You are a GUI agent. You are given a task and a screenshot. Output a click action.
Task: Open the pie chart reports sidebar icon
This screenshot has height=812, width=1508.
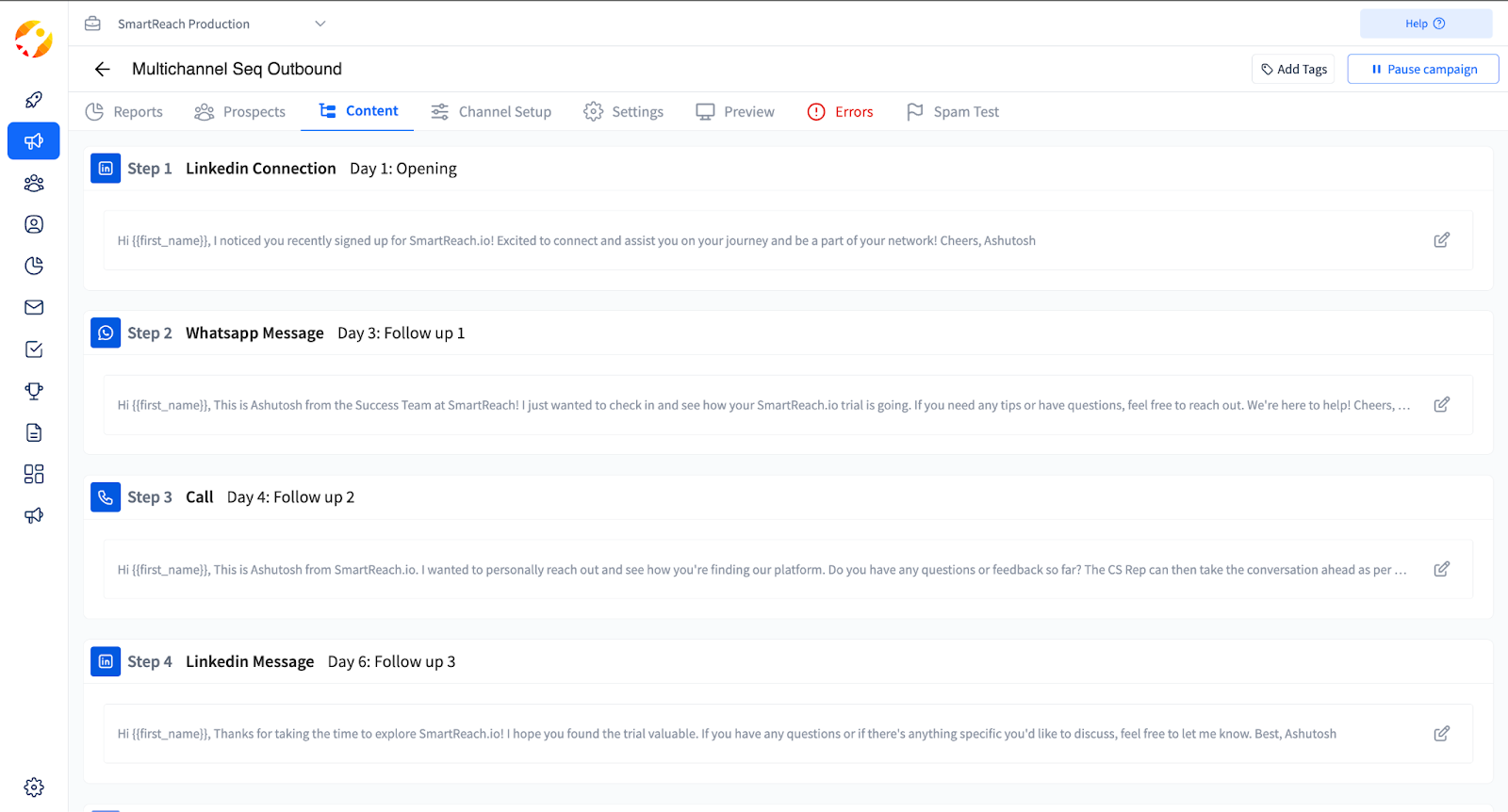(34, 266)
